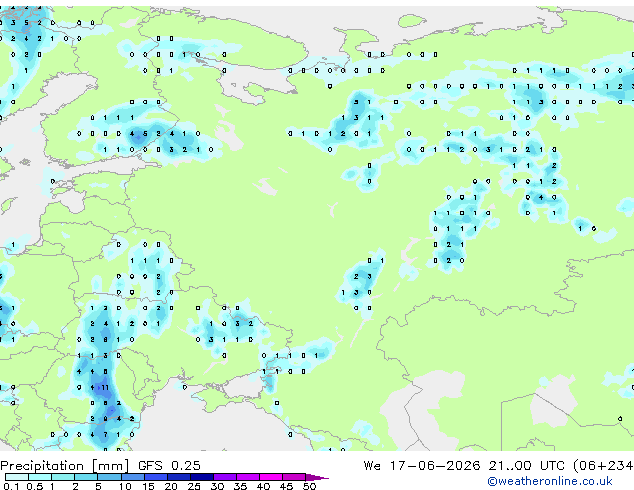Select legend swatch between 10 and 15 mm

click(132, 477)
